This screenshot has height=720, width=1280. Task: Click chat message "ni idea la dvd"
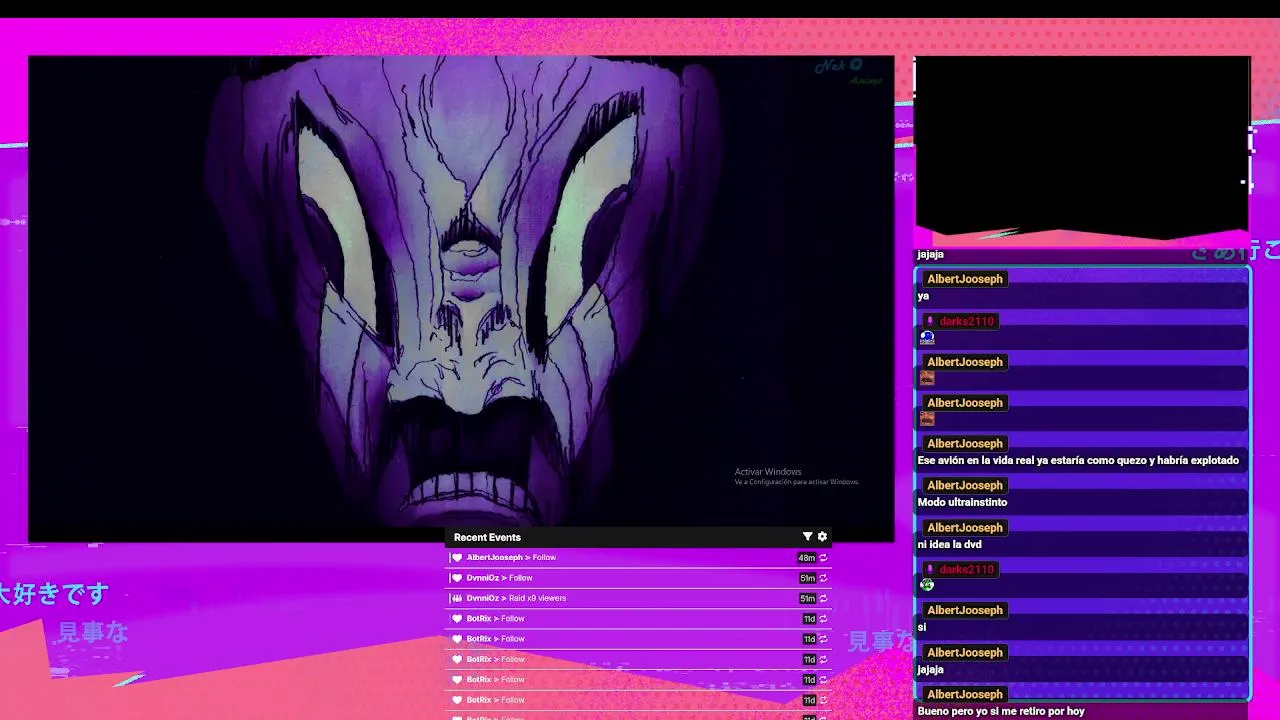(949, 544)
